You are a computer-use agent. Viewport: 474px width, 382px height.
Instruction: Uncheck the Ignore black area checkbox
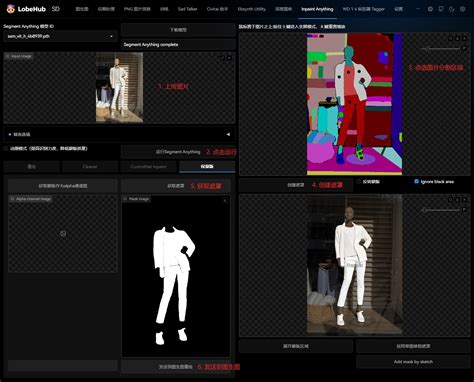tap(416, 181)
